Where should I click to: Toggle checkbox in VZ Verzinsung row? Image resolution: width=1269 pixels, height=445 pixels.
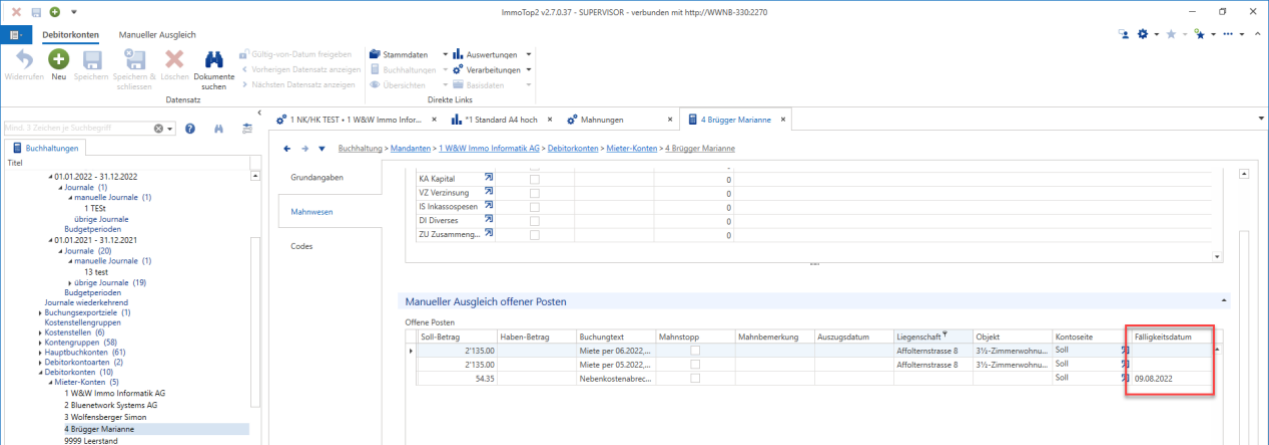pyautogui.click(x=534, y=193)
